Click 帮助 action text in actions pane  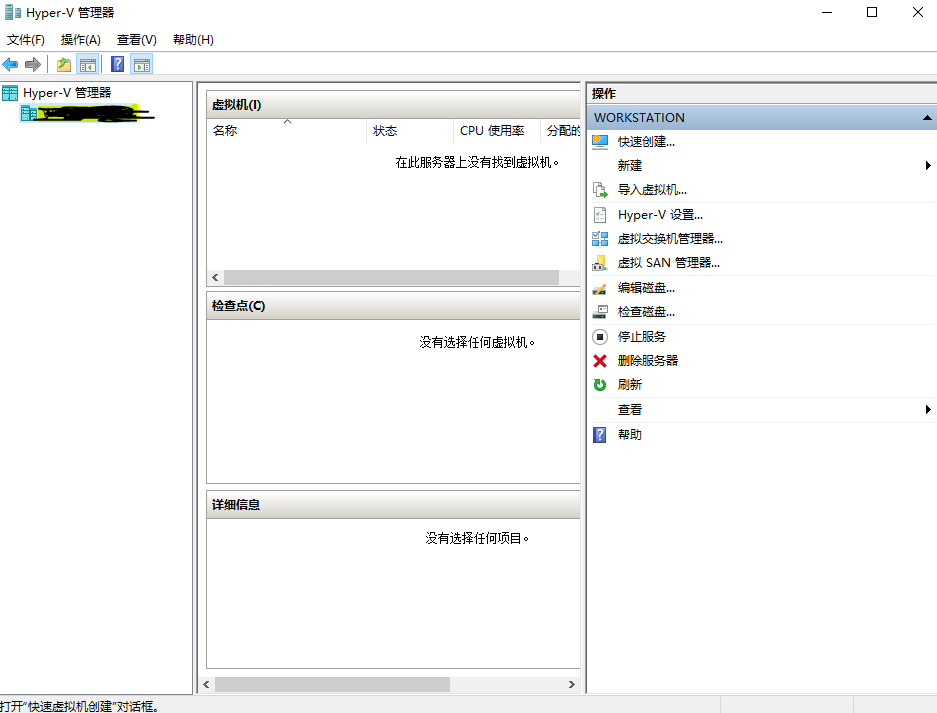coord(630,434)
